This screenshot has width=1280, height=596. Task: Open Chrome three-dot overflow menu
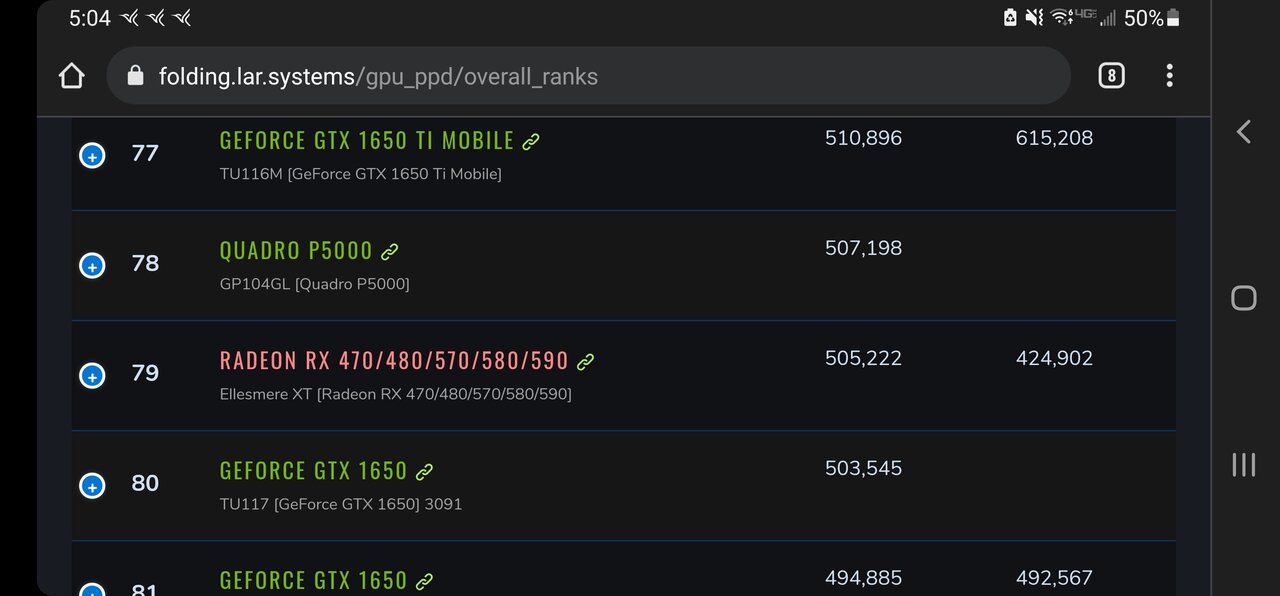click(x=1169, y=76)
